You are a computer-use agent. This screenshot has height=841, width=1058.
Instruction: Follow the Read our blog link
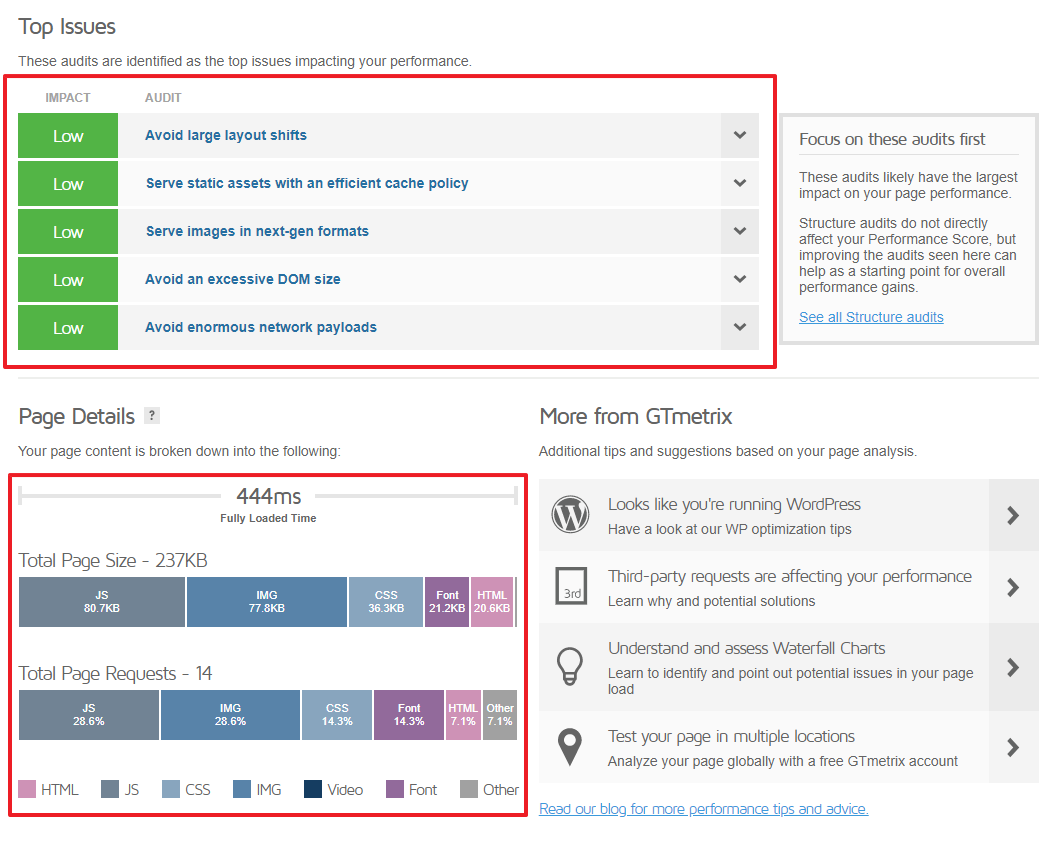pyautogui.click(x=703, y=808)
